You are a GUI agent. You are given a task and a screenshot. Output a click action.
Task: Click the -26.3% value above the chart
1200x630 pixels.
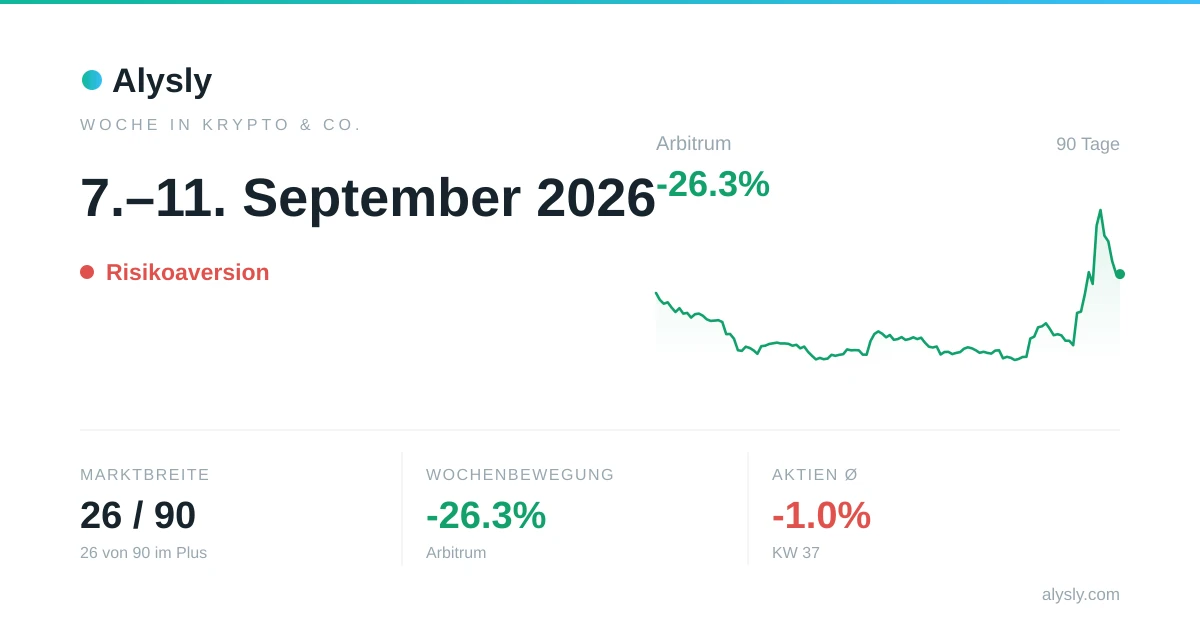tap(713, 184)
